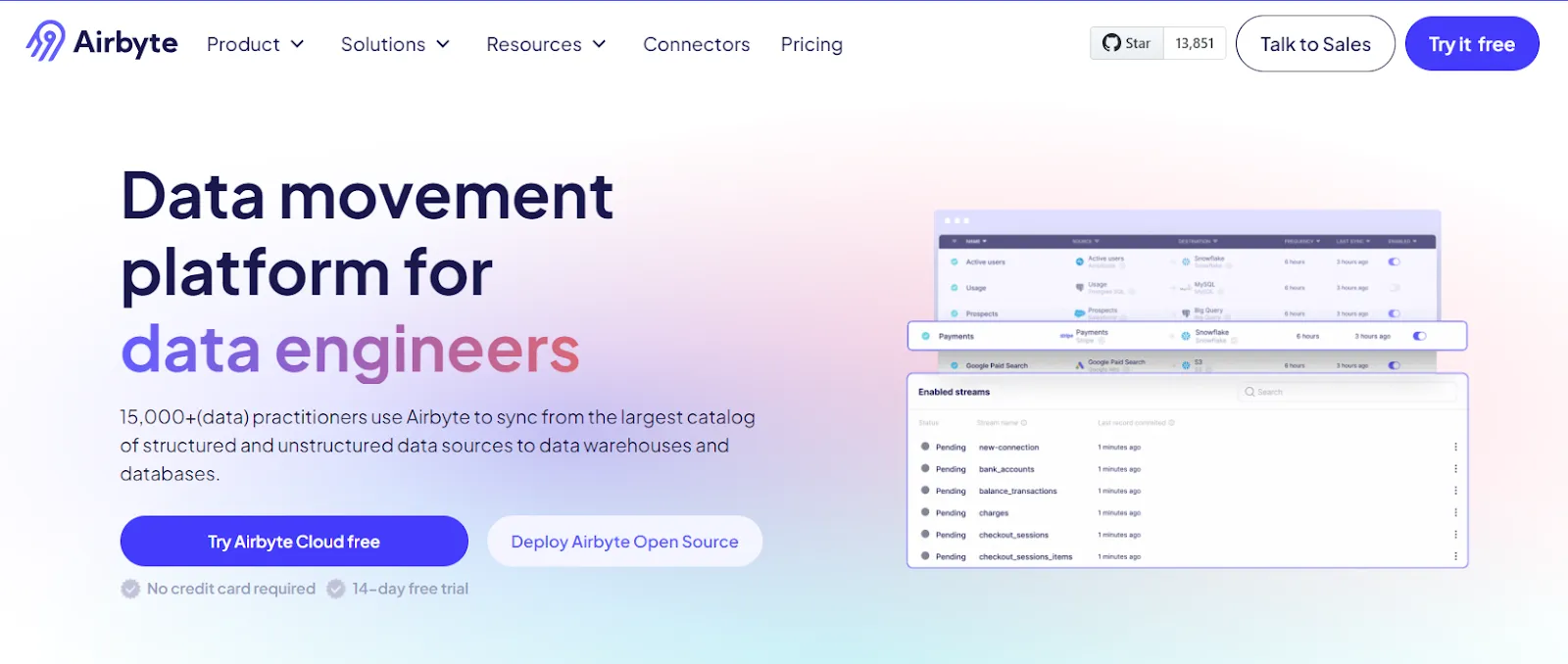Open kebab menu for bank_accounts stream
Screen dimensions: 1568x664
1455,469
